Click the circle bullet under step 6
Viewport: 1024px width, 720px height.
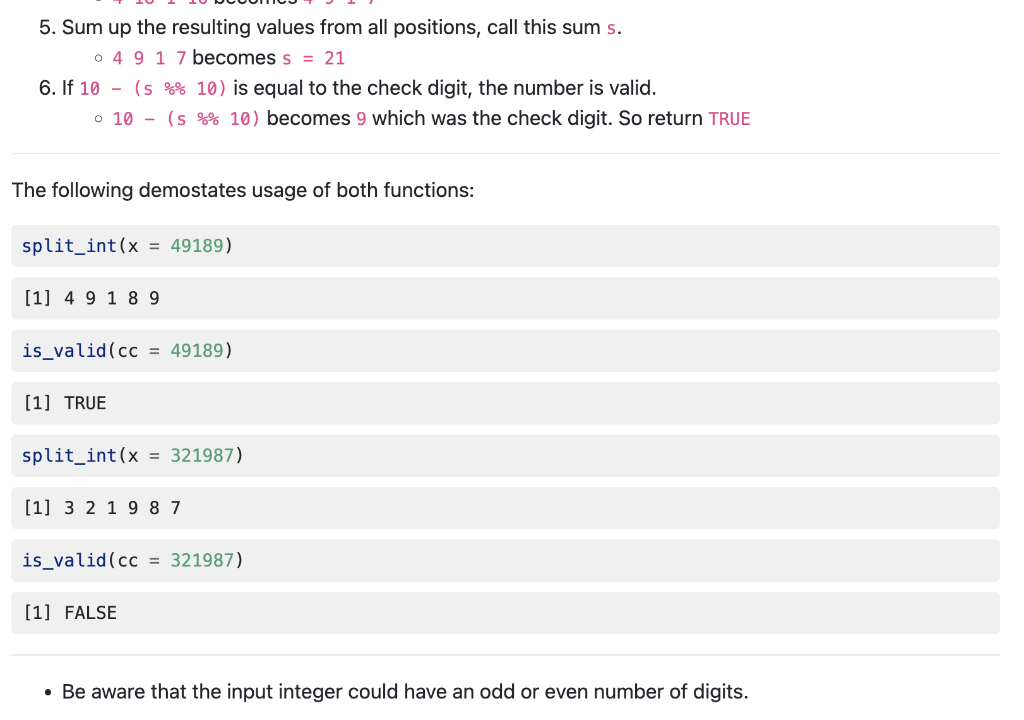coord(97,118)
